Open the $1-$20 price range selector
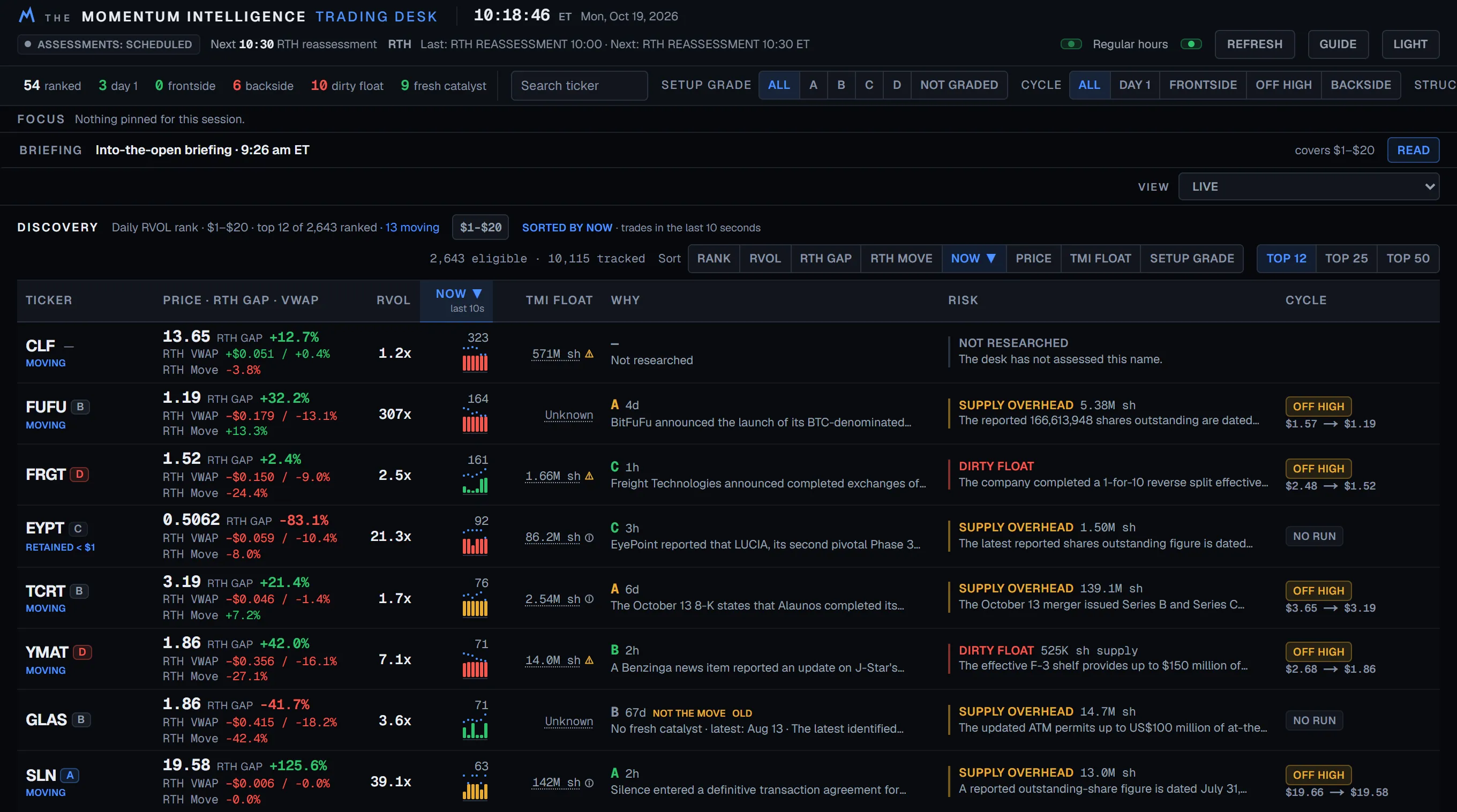 (x=480, y=227)
